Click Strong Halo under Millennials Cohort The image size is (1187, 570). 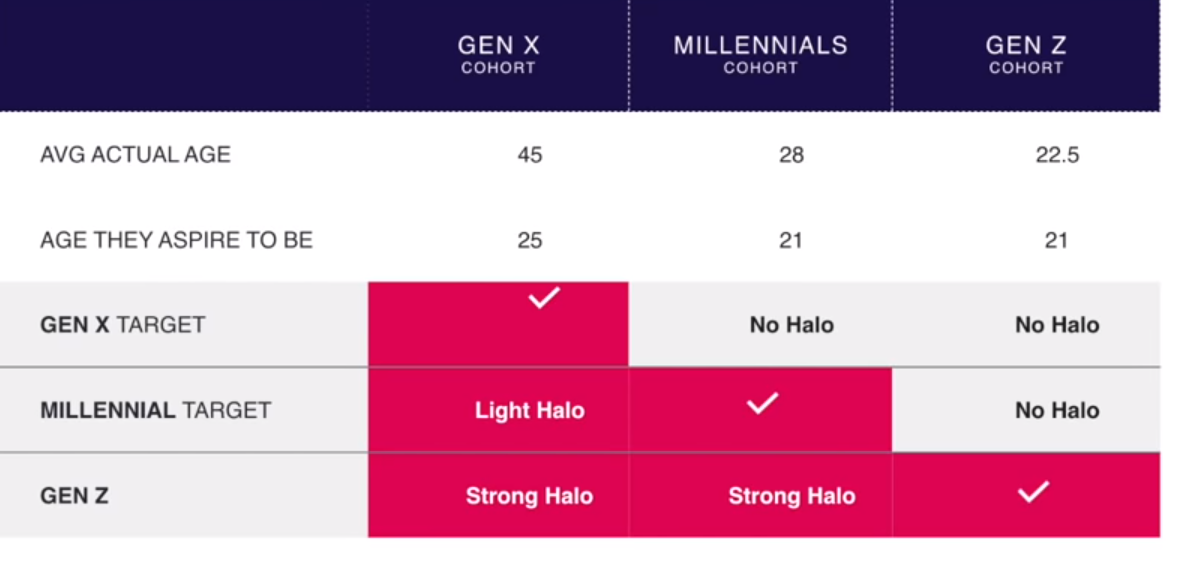click(x=791, y=496)
